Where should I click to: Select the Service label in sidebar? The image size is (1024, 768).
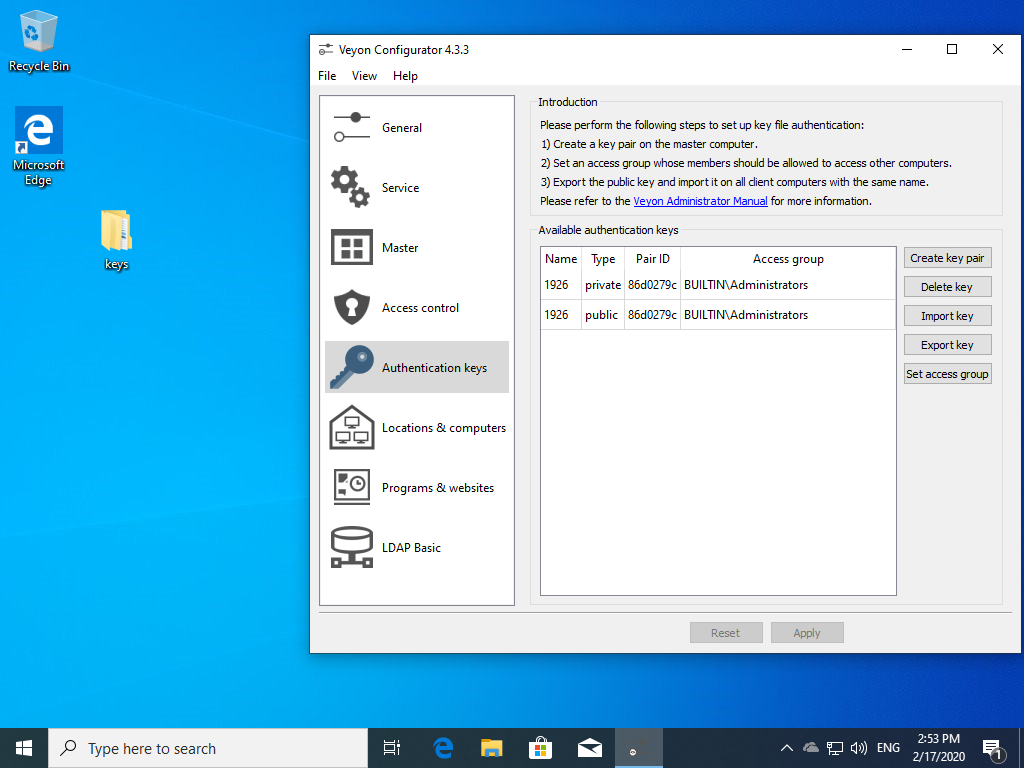coord(400,188)
